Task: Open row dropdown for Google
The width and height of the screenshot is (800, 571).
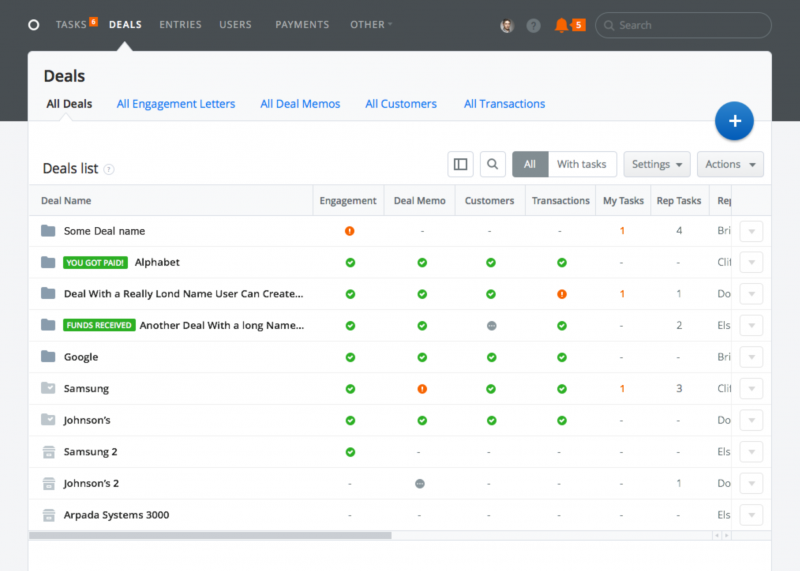Action: point(751,357)
